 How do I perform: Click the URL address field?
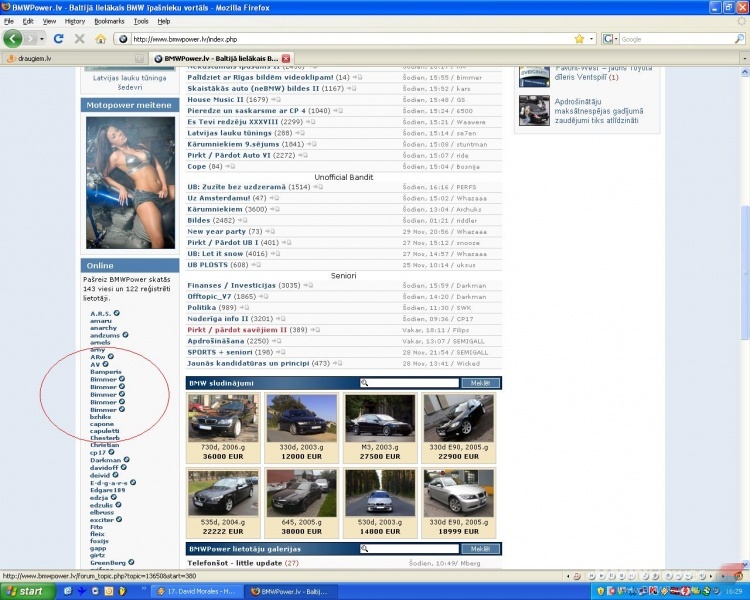pyautogui.click(x=352, y=39)
